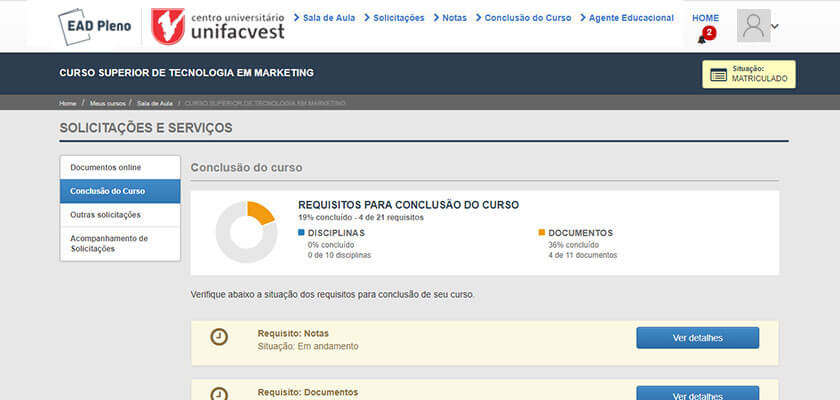The image size is (840, 400).
Task: Select Documentos online in sidebar
Action: [120, 168]
